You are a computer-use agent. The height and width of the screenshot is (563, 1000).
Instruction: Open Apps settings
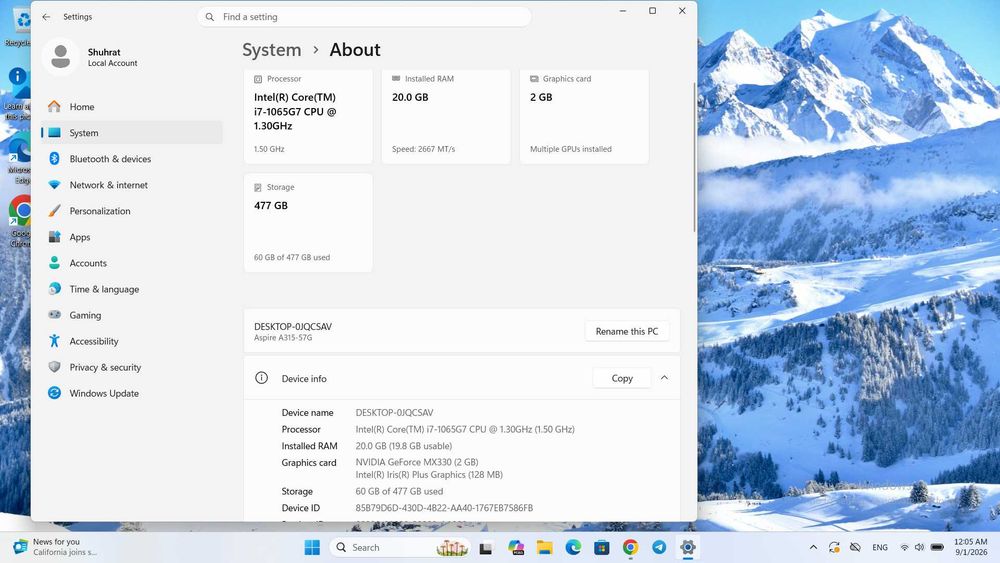132,237
